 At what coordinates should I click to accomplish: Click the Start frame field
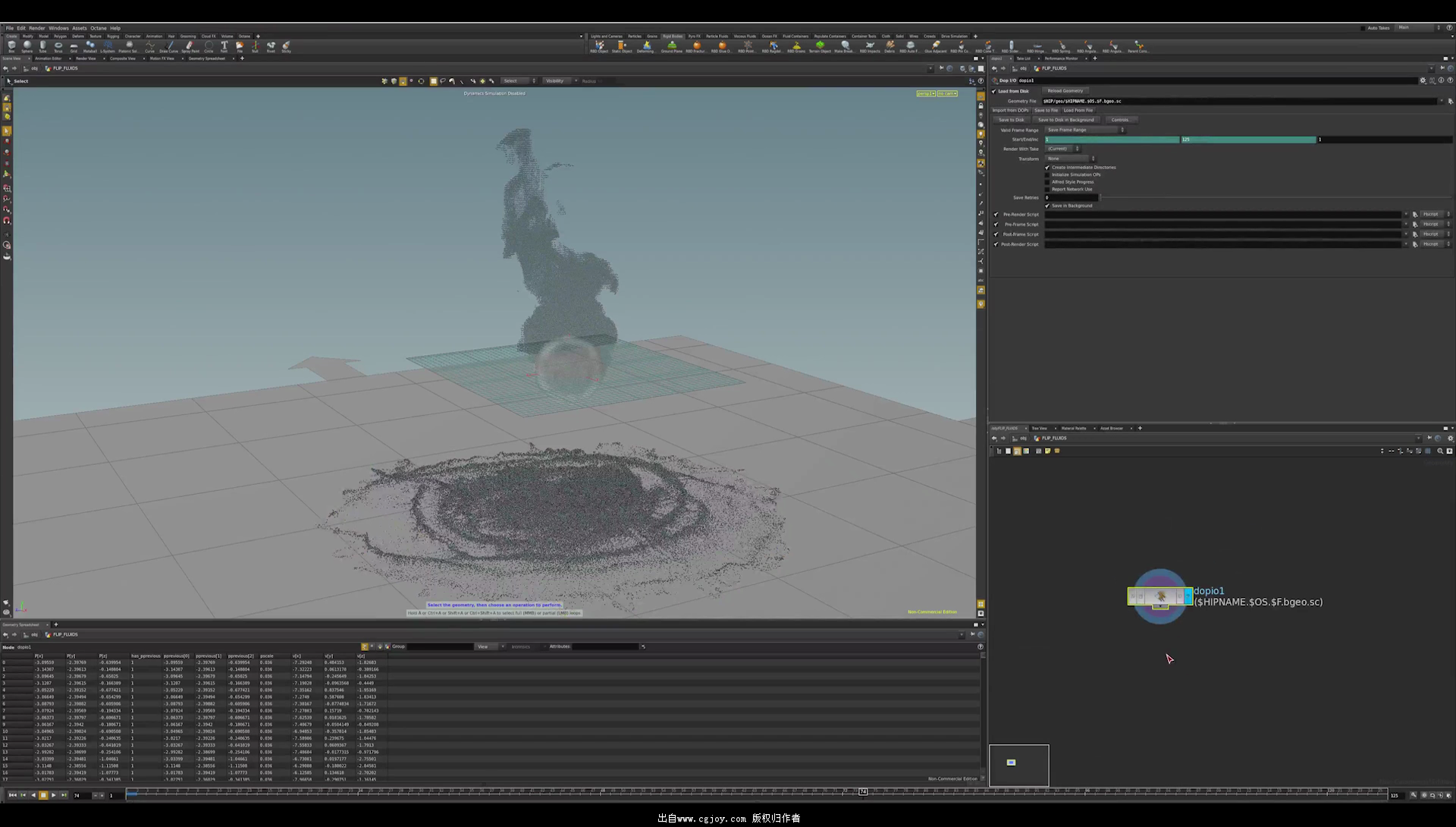tap(1112, 140)
